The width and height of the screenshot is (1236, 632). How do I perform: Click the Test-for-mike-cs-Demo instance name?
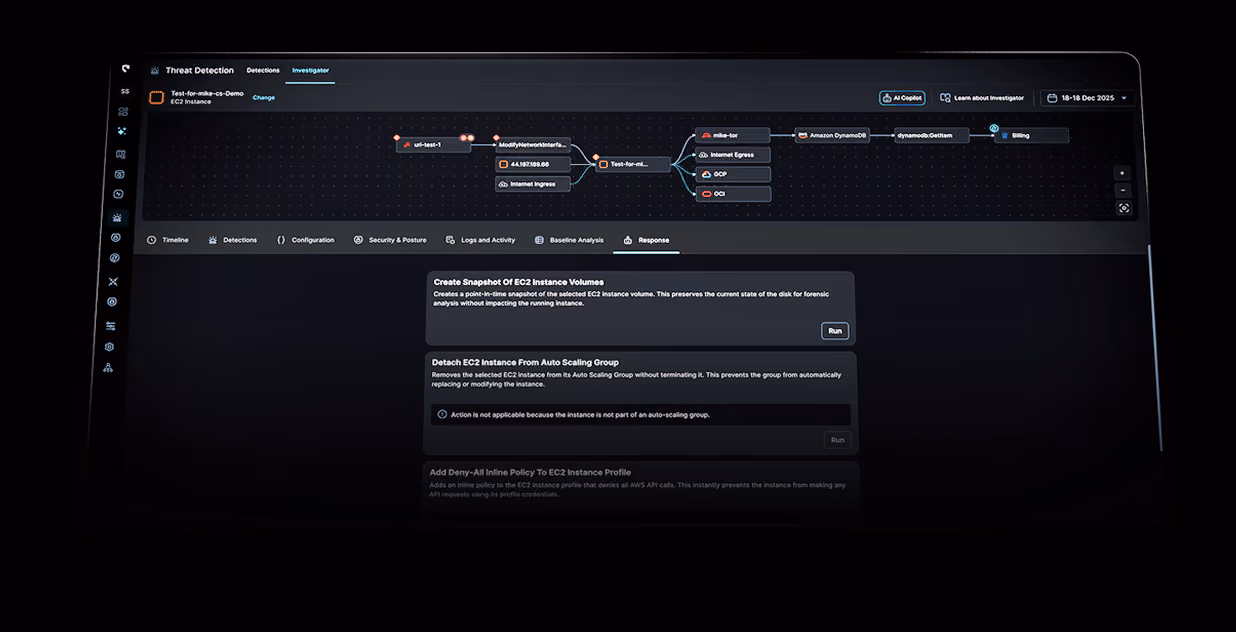(x=207, y=93)
